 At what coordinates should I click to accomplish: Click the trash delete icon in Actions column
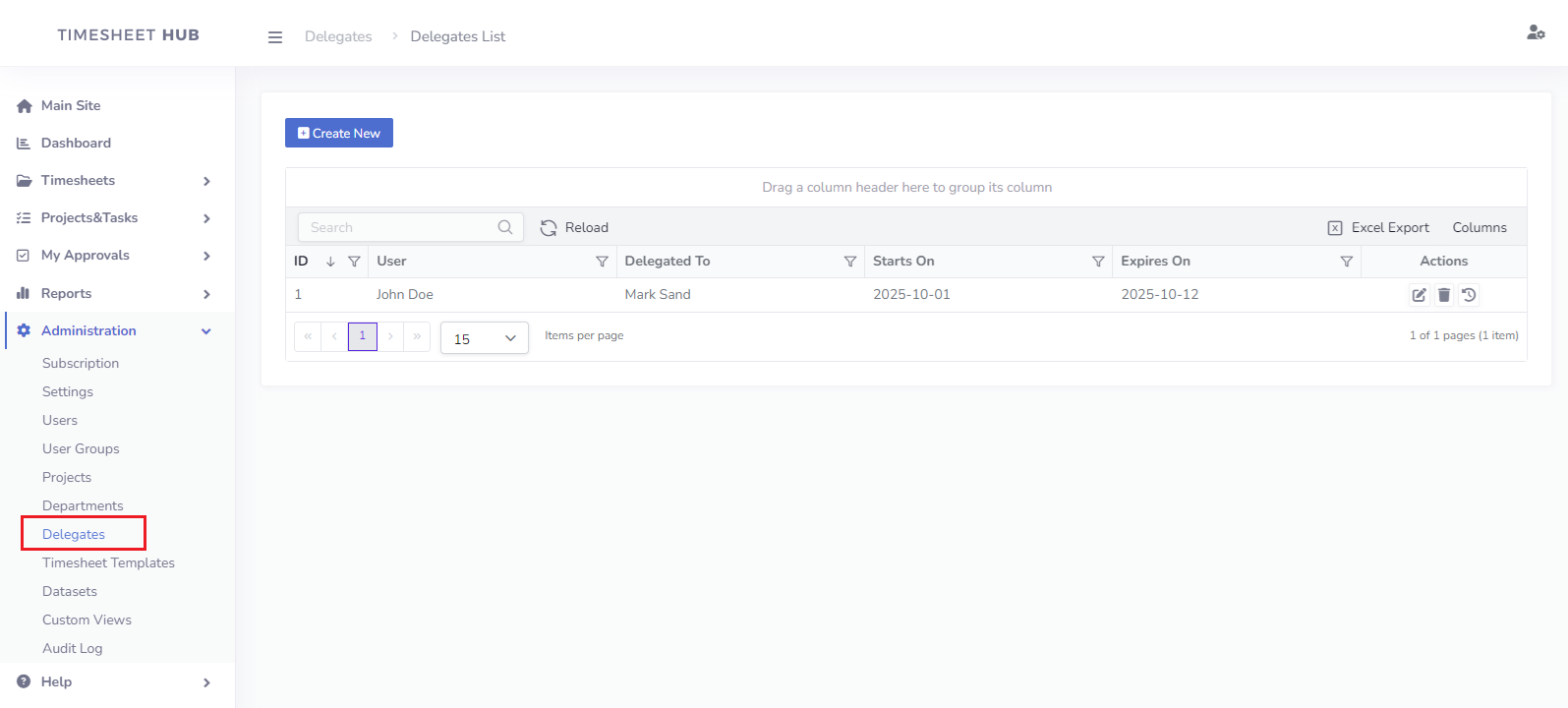(x=1443, y=295)
